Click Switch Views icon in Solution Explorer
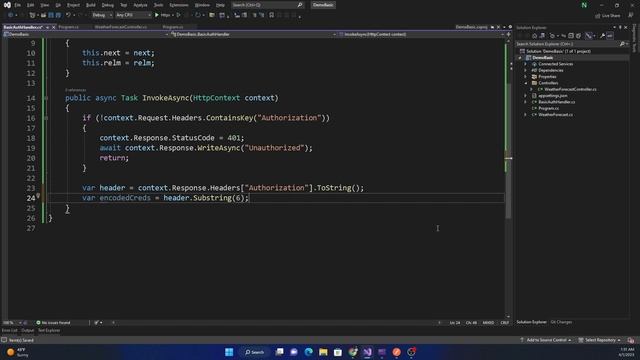Viewport: 640px width, 360px height. click(542, 36)
